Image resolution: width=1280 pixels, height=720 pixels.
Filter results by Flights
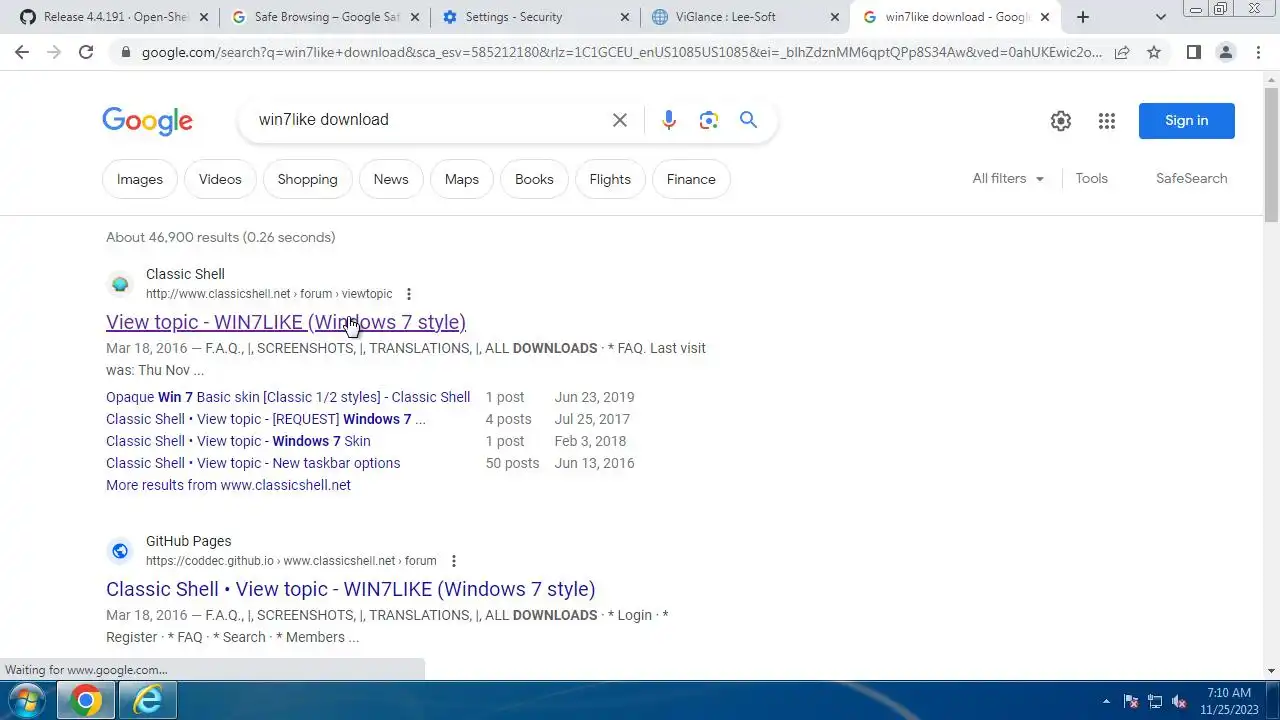pyautogui.click(x=610, y=179)
